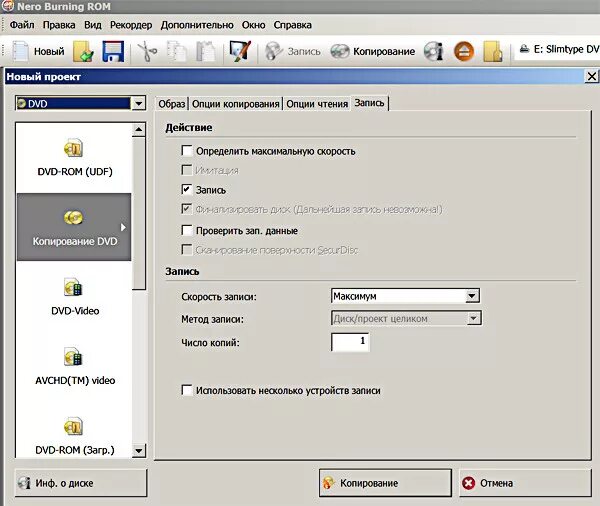The width and height of the screenshot is (600, 506).
Task: Click the project list scrollbar thumb
Action: [x=139, y=214]
